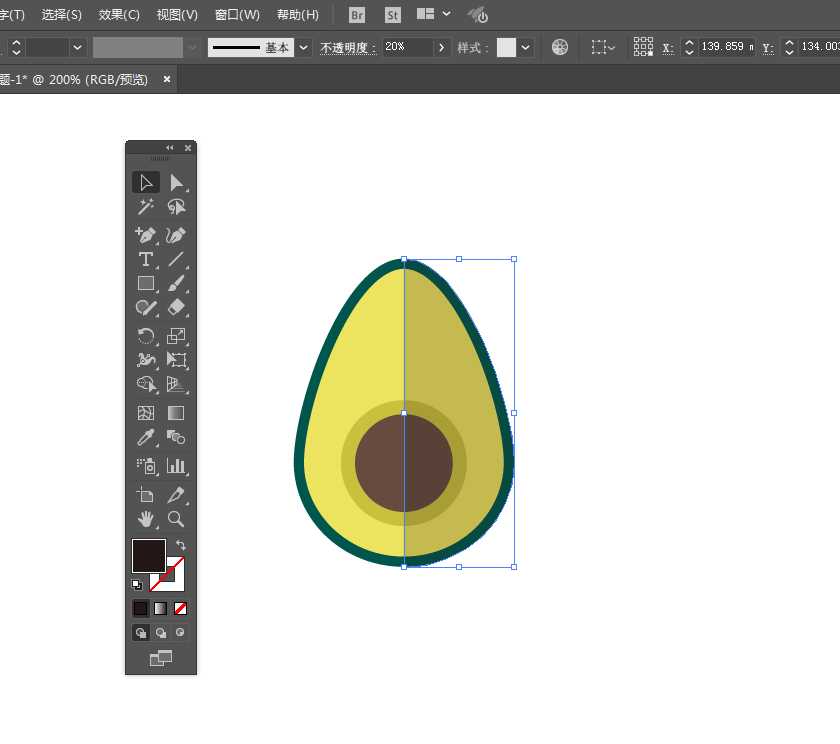Open the 窗口(W) menu
Image resolution: width=840 pixels, height=744 pixels.
[237, 15]
